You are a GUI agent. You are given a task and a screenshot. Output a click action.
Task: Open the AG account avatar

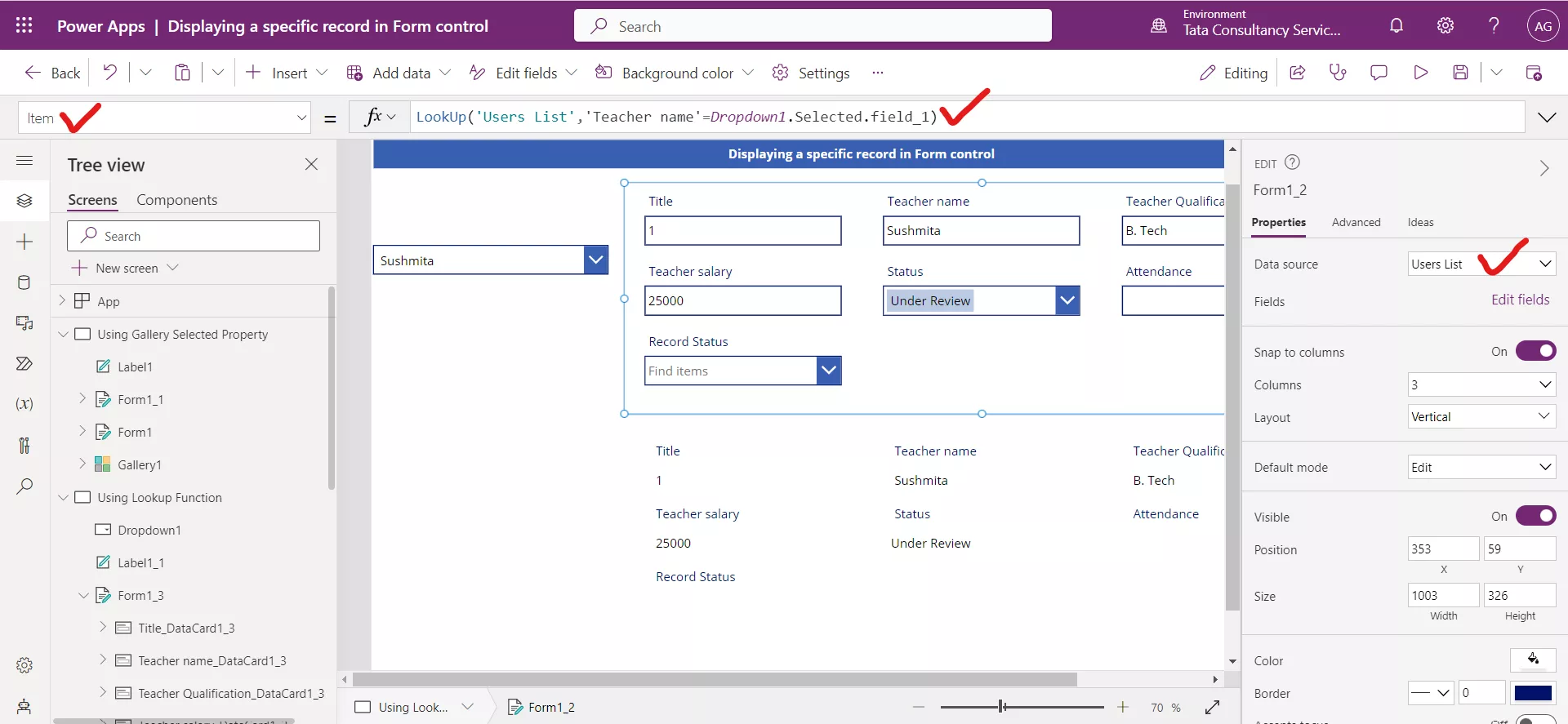[x=1543, y=25]
